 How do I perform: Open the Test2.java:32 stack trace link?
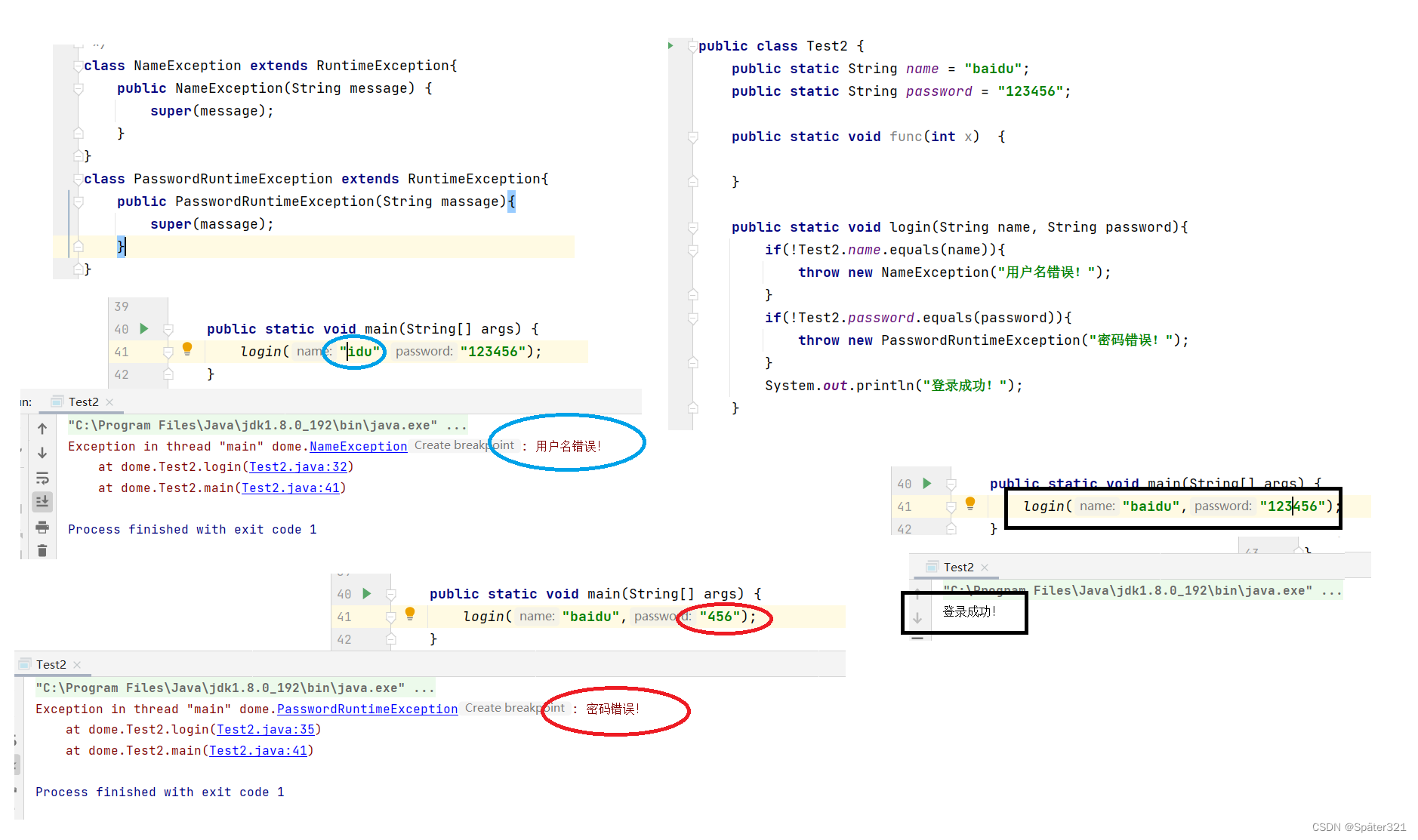(x=298, y=467)
